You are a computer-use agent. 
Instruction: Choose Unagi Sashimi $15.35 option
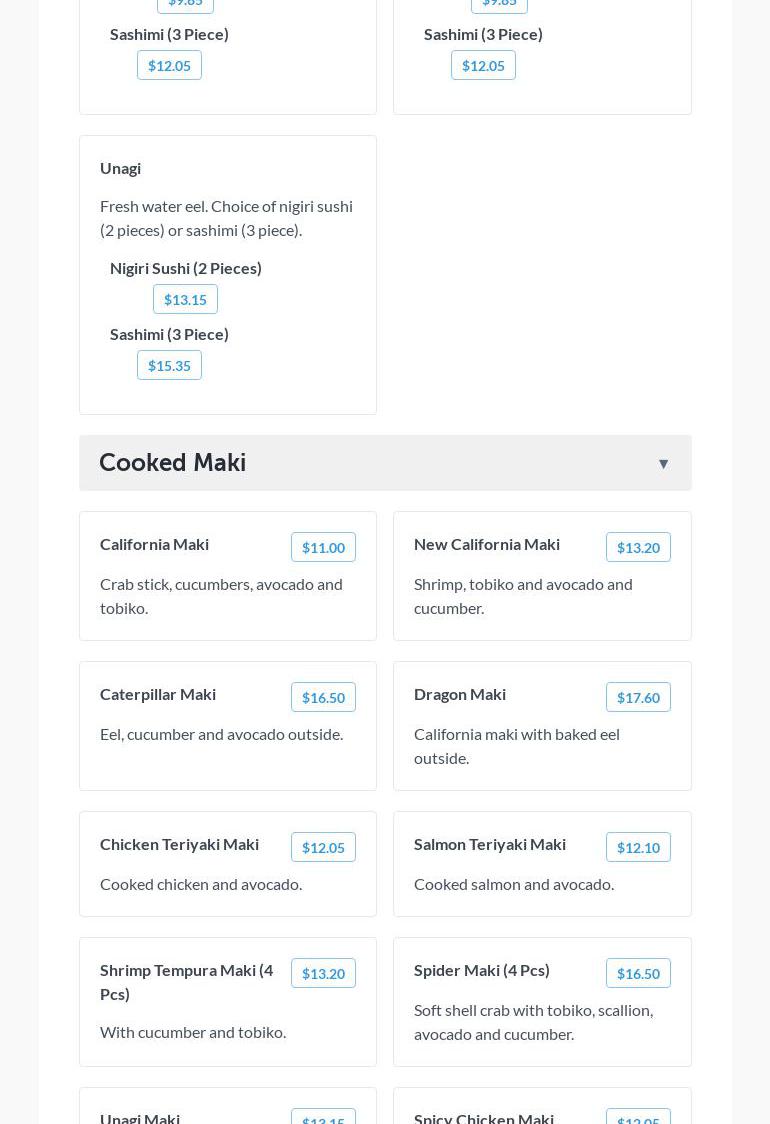[169, 365]
